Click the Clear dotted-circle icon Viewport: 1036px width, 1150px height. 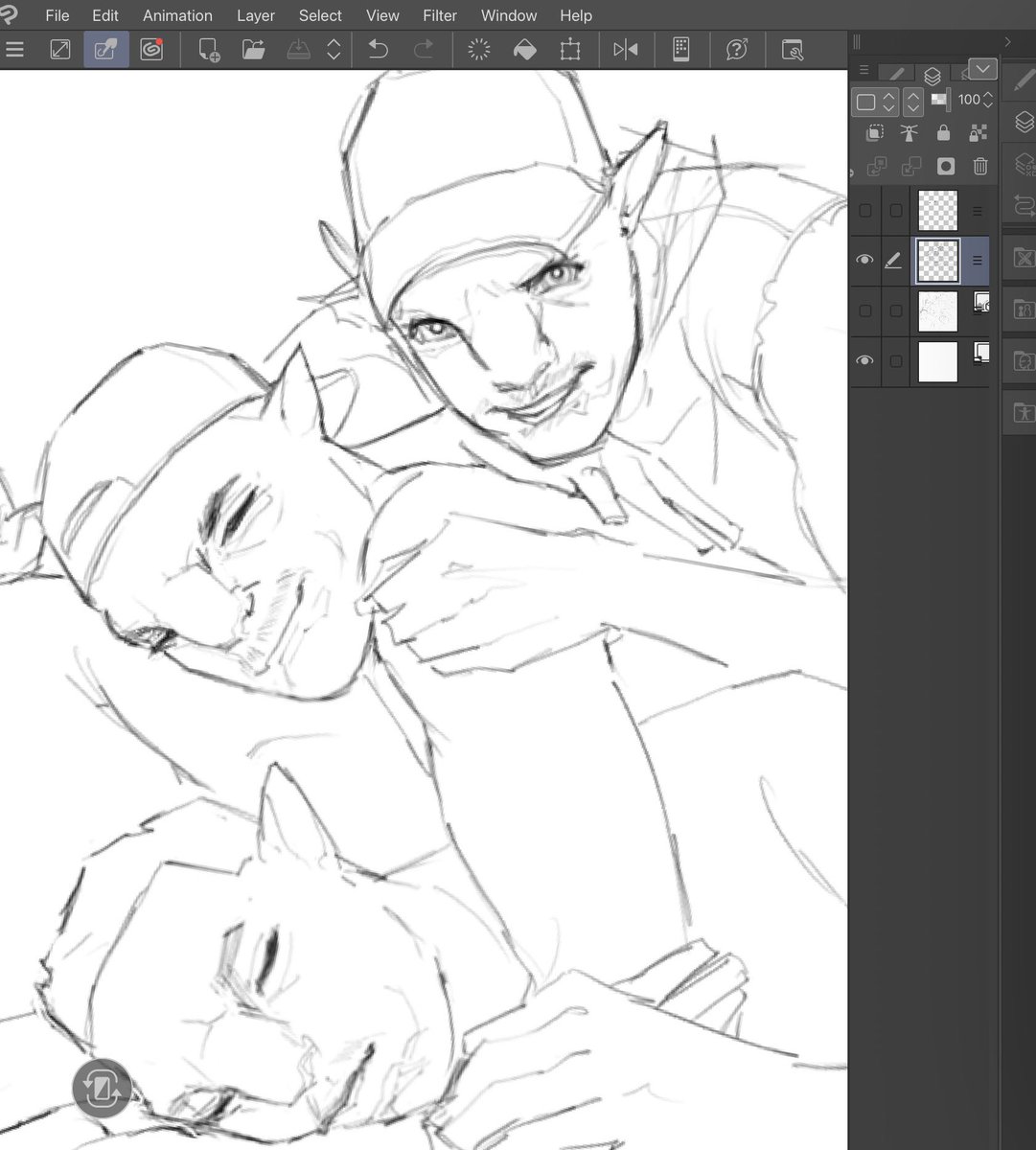tap(479, 50)
